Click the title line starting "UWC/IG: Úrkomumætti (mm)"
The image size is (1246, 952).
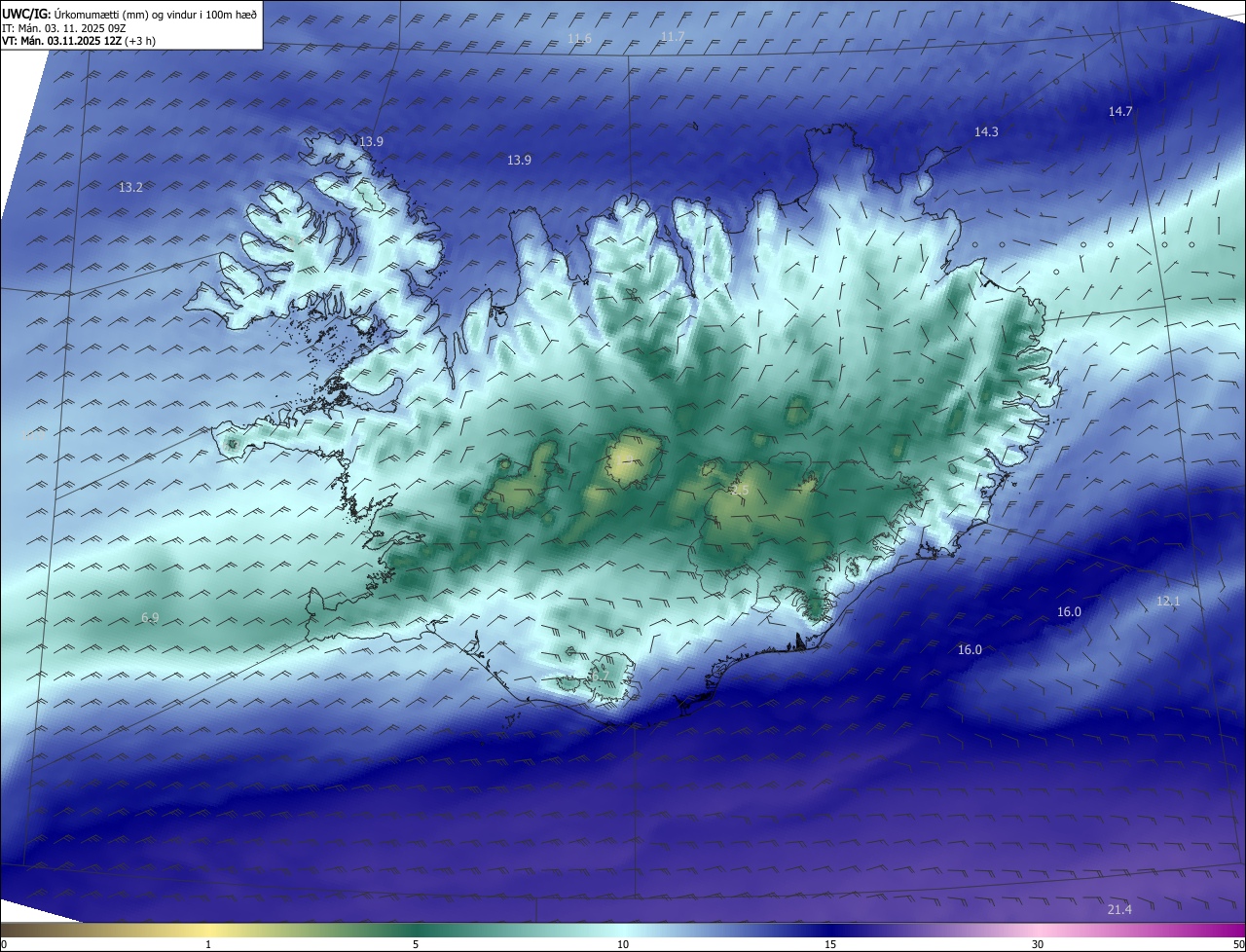pos(129,13)
